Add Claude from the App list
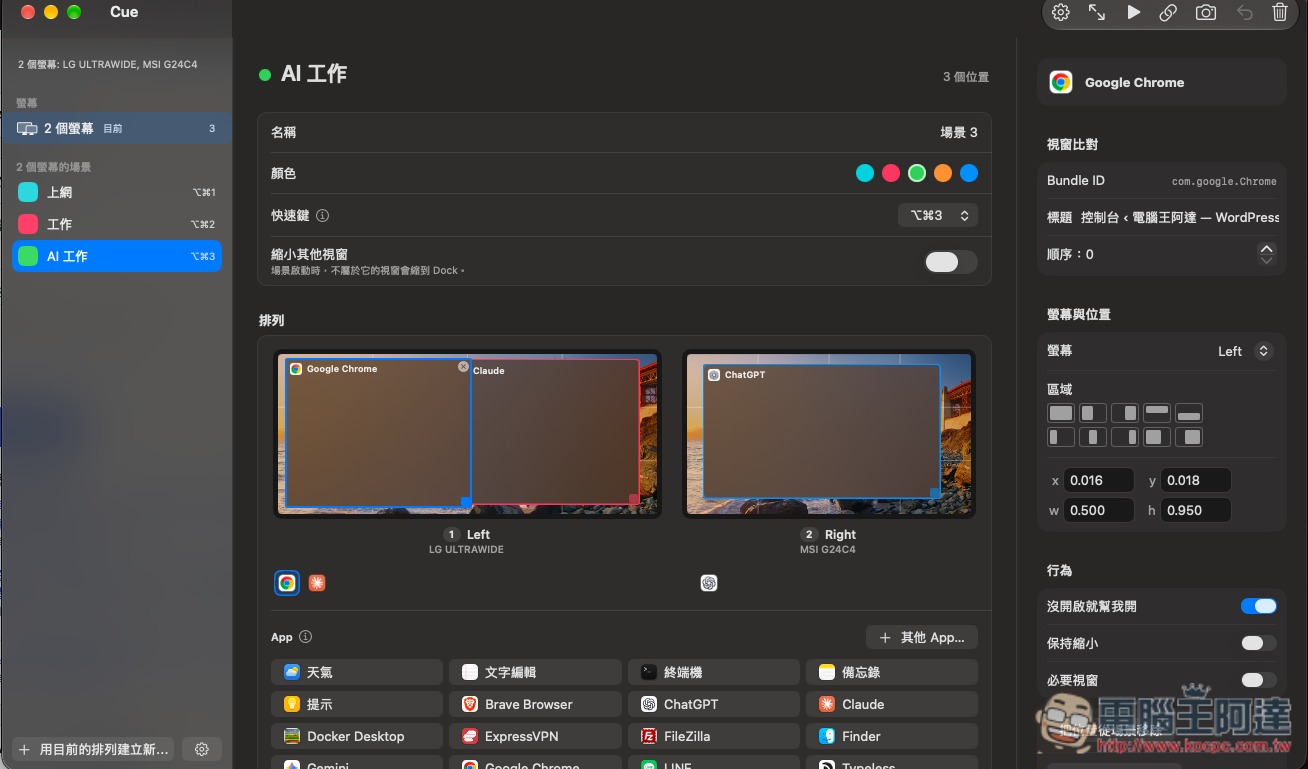The height and width of the screenshot is (769, 1308). tap(892, 704)
